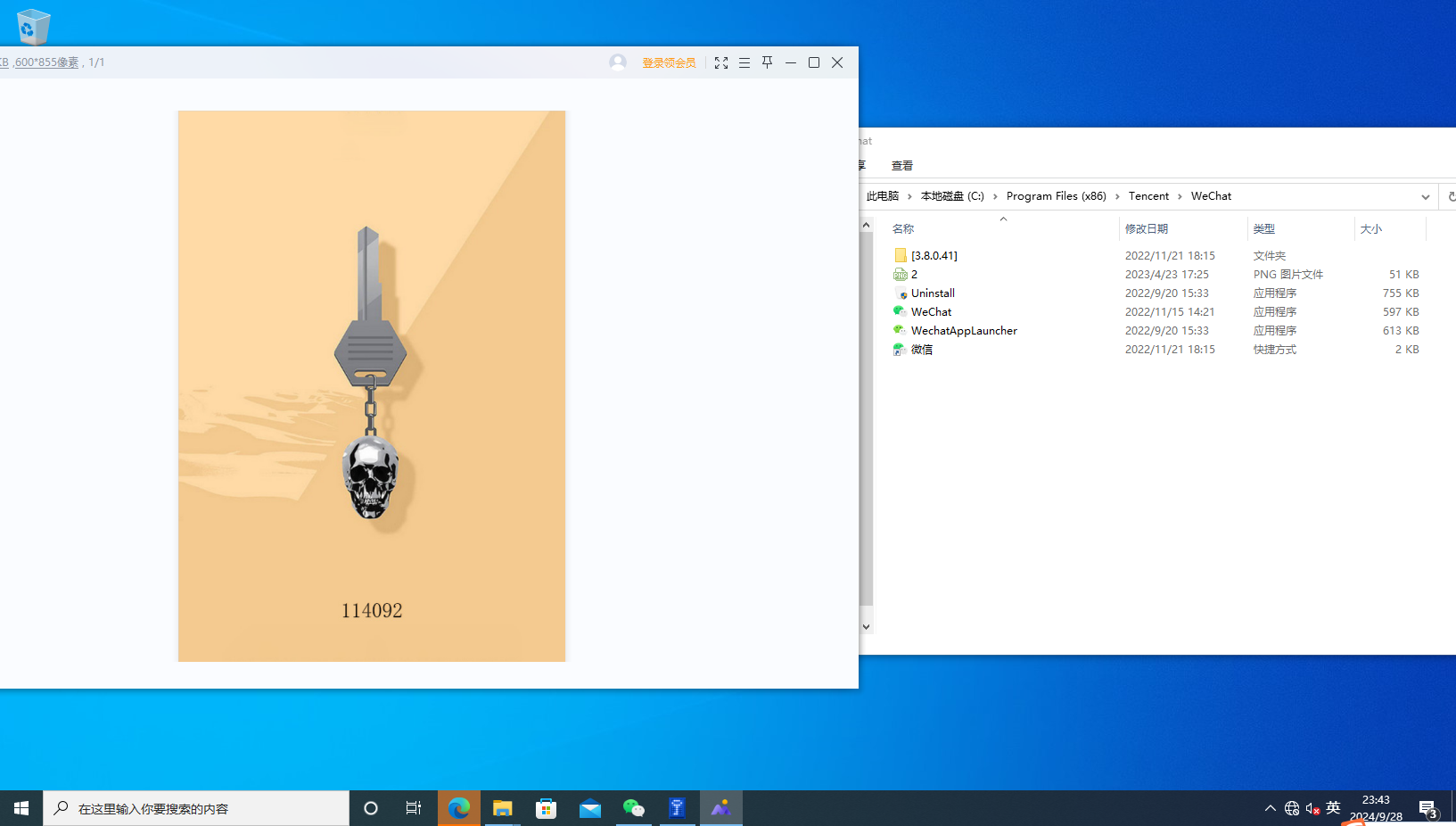This screenshot has width=1456, height=826.
Task: Open the [3.8.0.41] folder
Action: pos(934,256)
